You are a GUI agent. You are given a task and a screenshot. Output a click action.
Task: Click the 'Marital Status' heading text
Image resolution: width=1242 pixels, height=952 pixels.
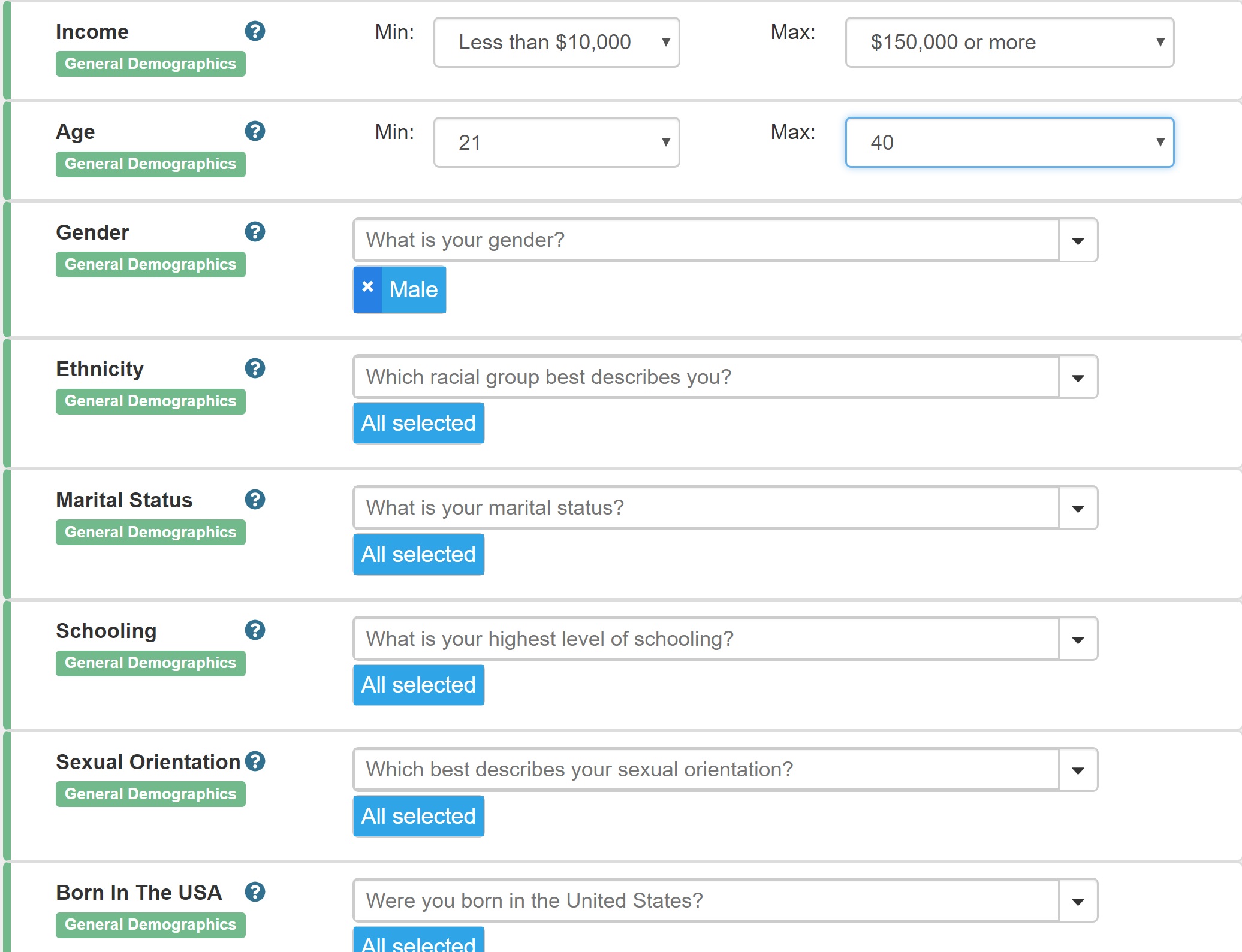tap(124, 500)
